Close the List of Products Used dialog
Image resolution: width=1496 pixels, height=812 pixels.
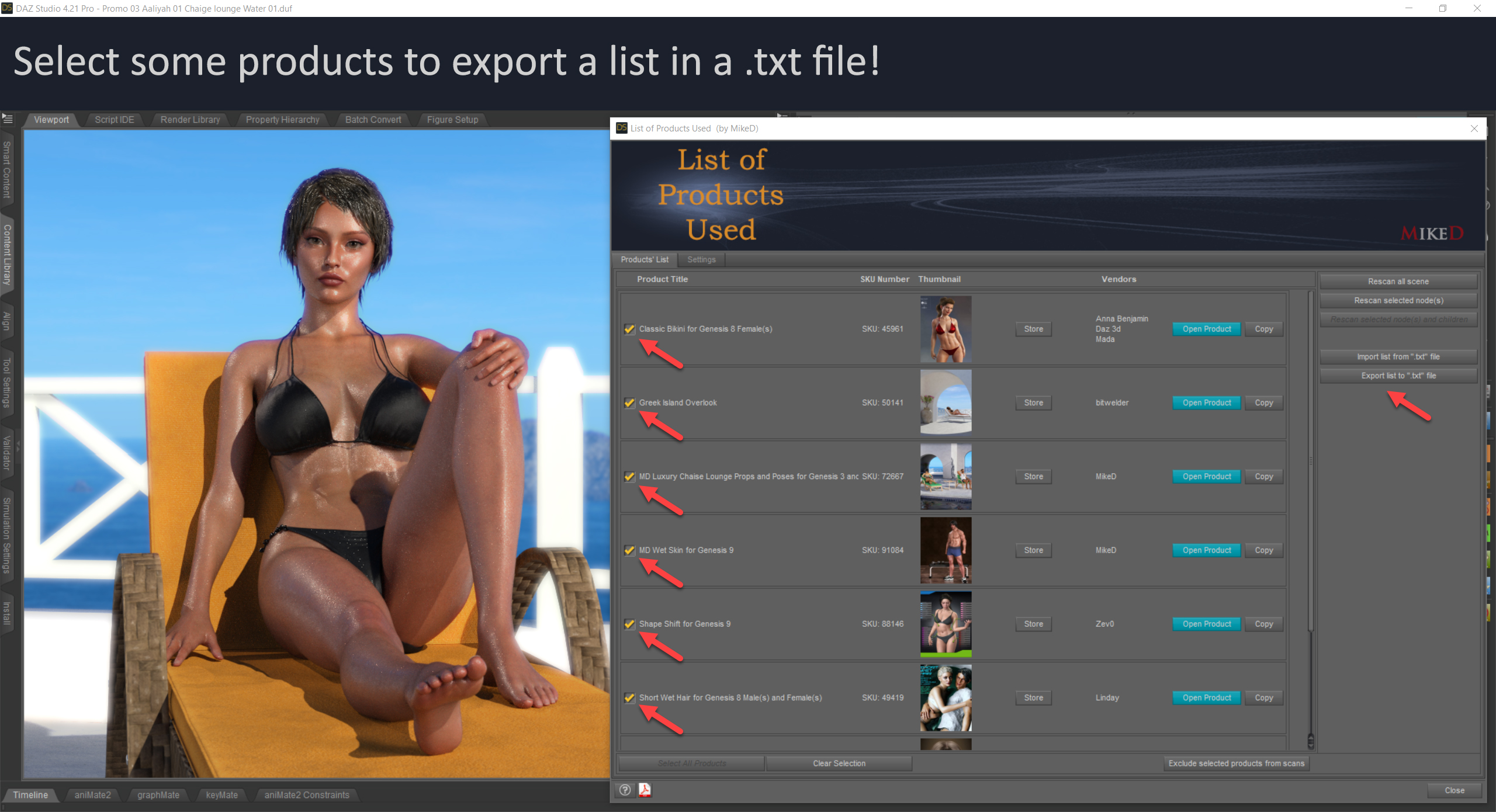point(1474,129)
